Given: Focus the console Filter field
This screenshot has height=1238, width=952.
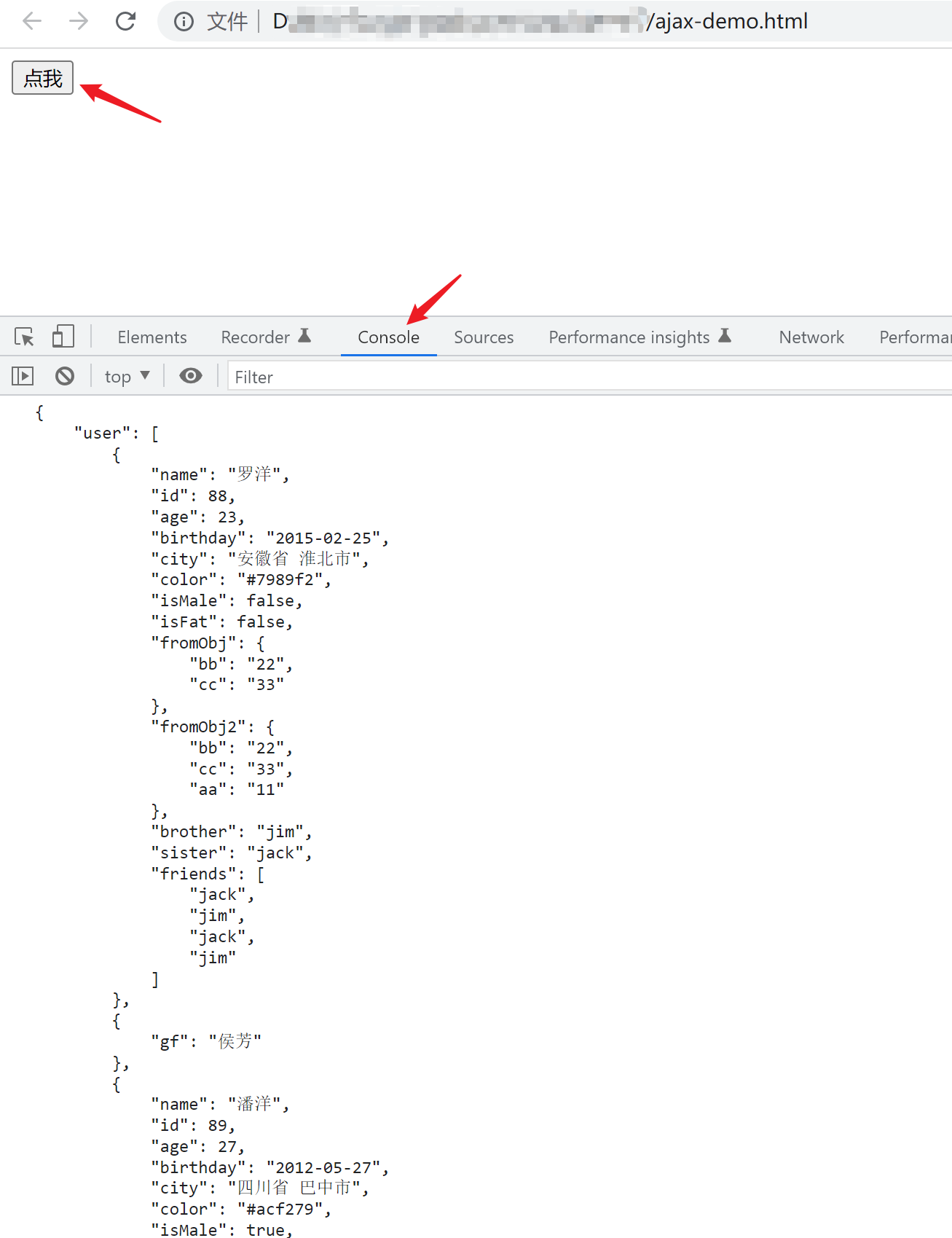Looking at the screenshot, I should tap(589, 377).
